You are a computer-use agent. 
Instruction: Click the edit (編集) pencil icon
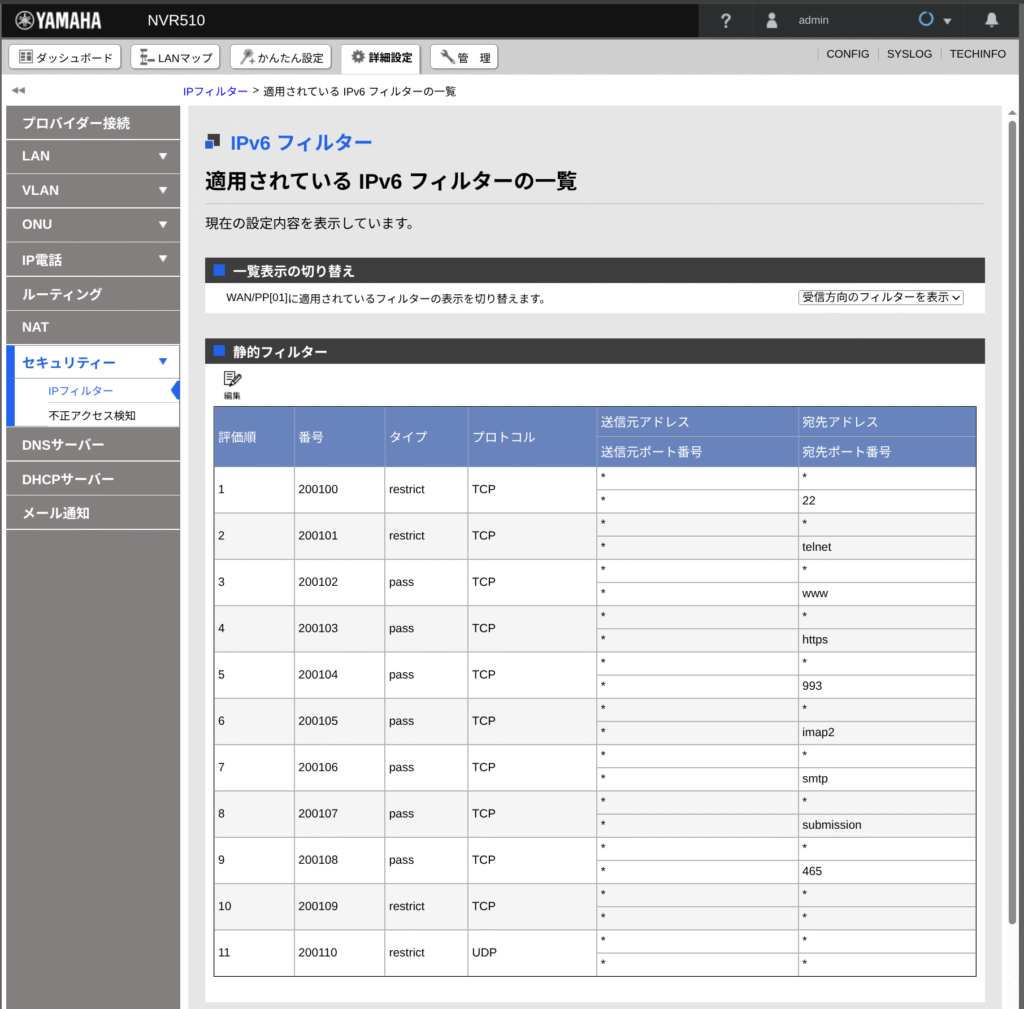click(232, 383)
